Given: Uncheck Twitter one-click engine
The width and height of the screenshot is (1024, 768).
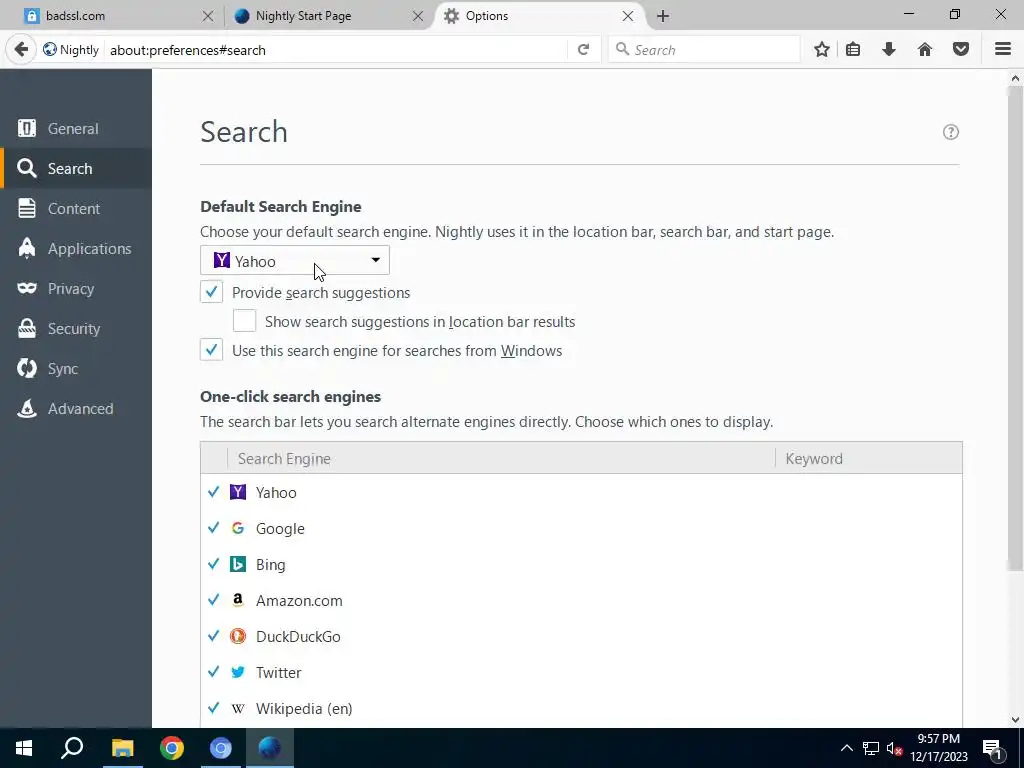Looking at the screenshot, I should pos(214,671).
